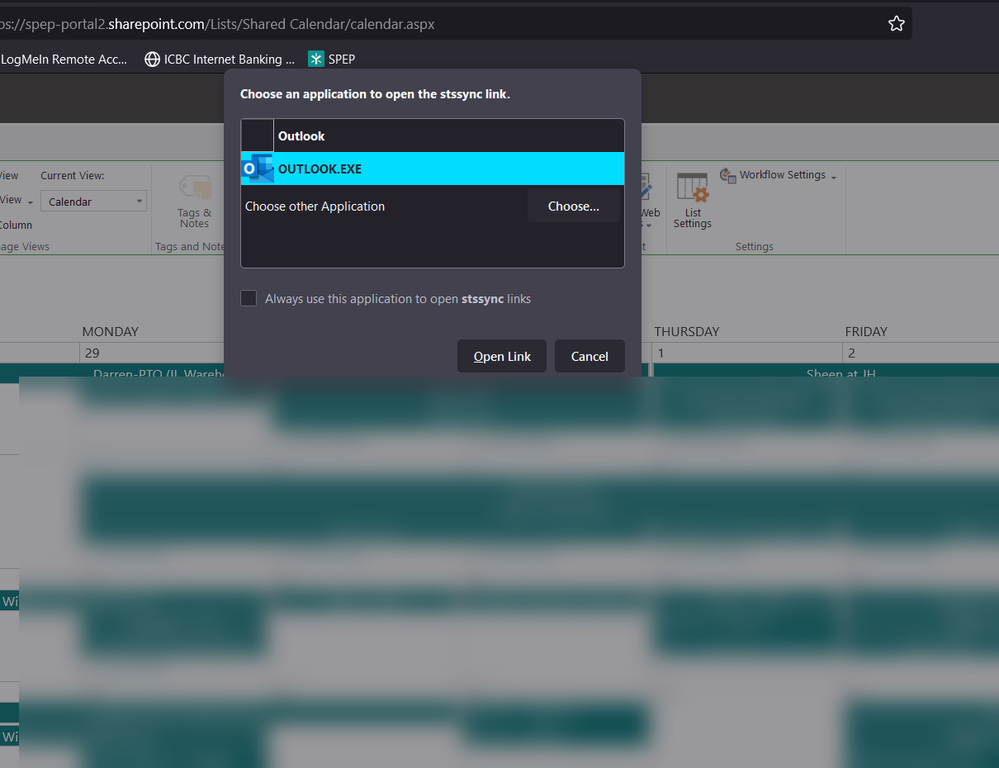Select OUTLOOK.EXE in the application list
Viewport: 999px width, 768px height.
(x=432, y=168)
